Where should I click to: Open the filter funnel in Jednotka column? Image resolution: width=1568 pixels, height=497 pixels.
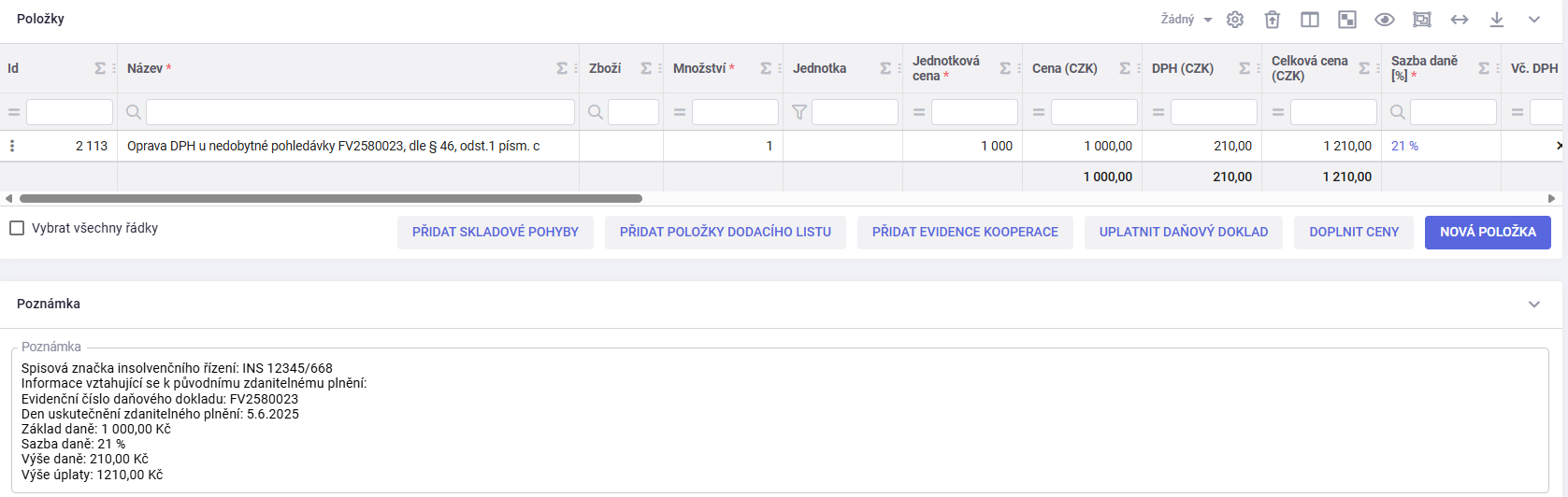coord(799,112)
